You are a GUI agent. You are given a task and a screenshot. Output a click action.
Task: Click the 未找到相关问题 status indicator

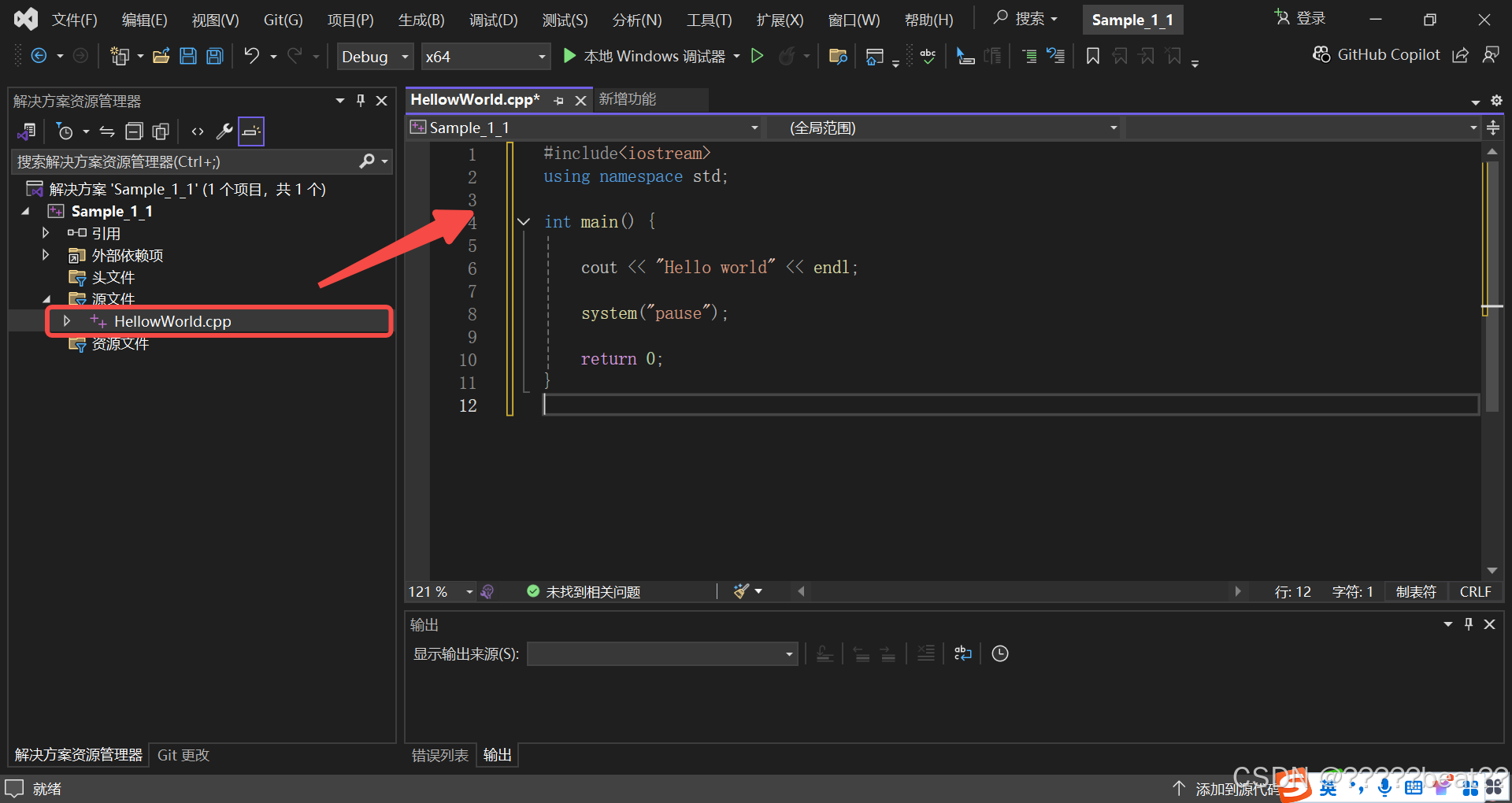(584, 591)
